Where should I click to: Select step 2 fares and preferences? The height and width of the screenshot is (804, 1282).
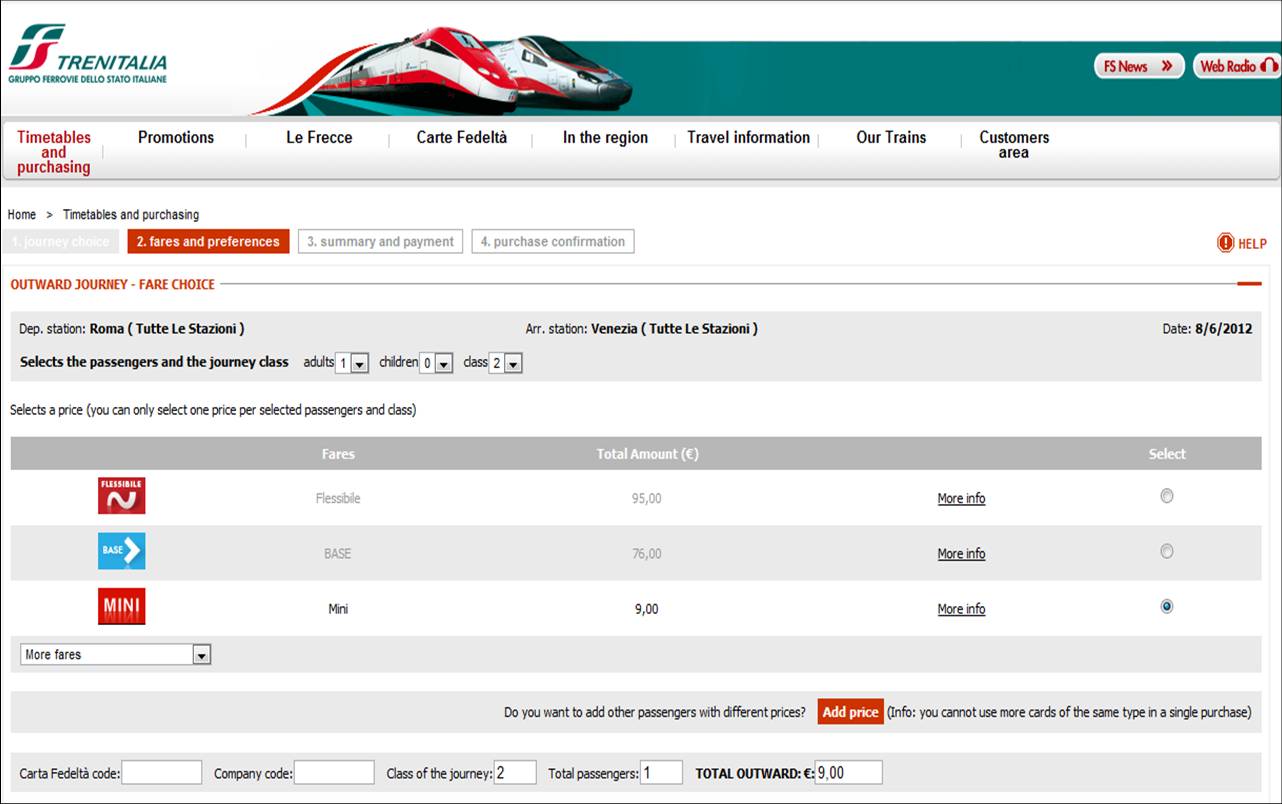click(208, 242)
